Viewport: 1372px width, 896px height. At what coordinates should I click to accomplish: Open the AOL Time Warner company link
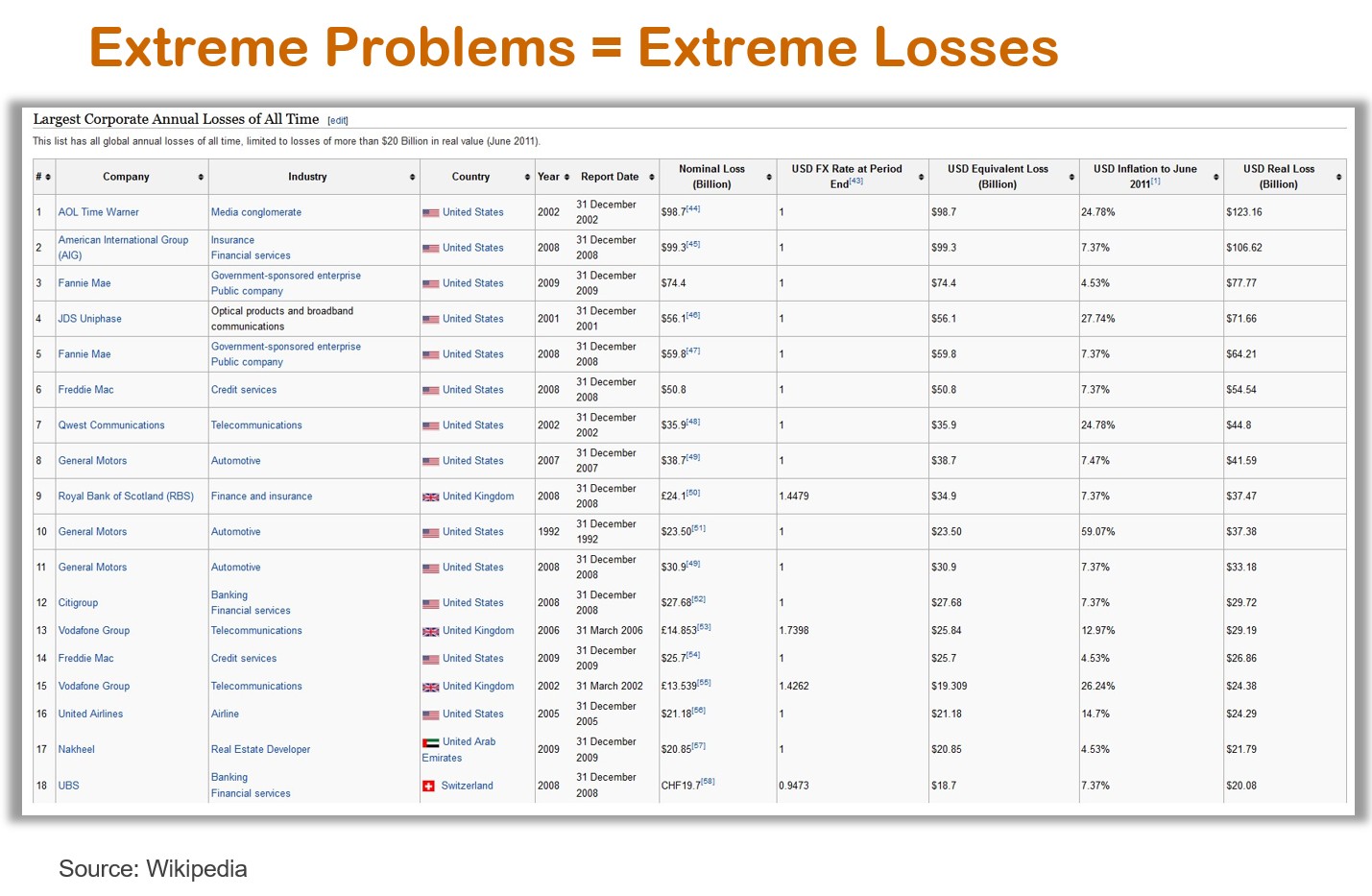click(98, 212)
